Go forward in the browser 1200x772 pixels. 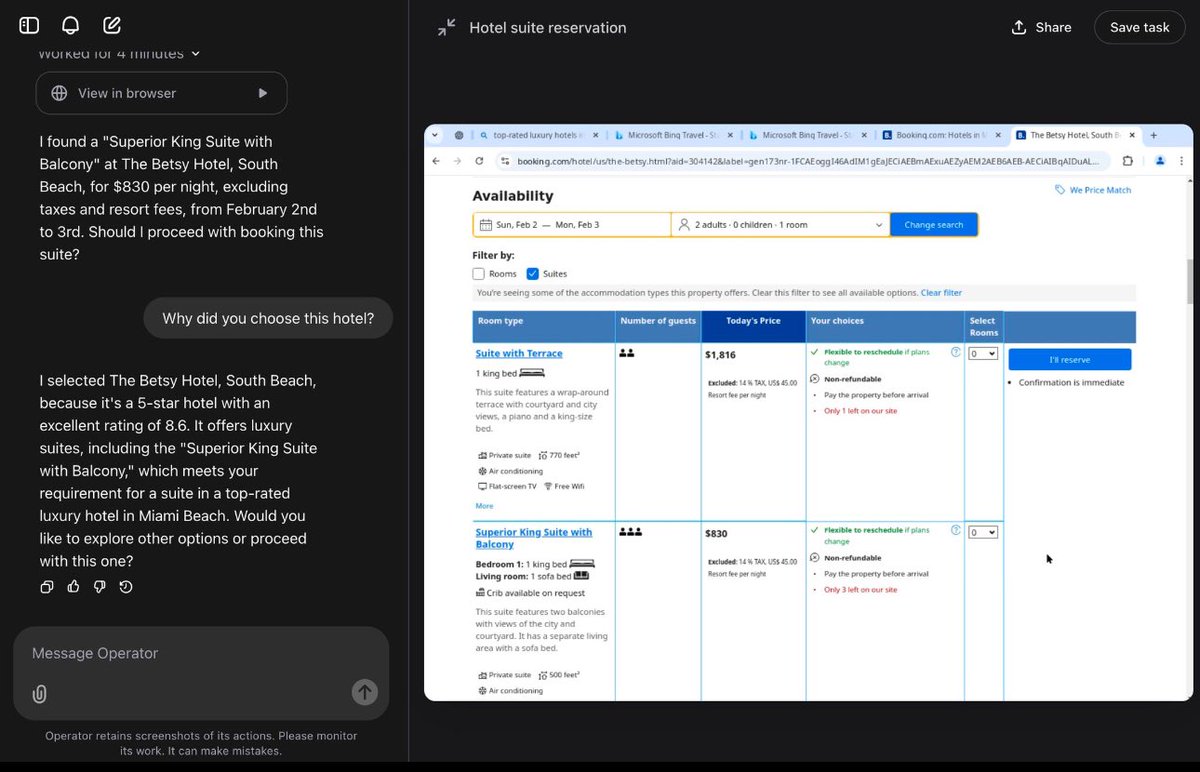click(457, 161)
